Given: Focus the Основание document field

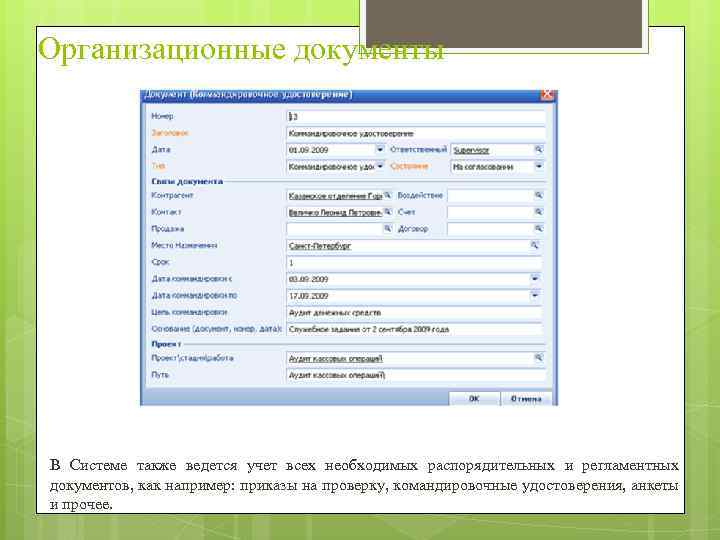Looking at the screenshot, I should click(414, 329).
